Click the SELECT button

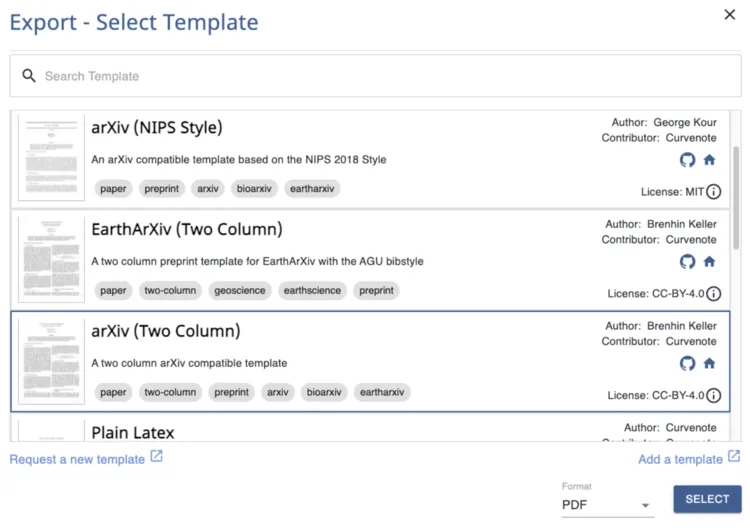pos(707,499)
